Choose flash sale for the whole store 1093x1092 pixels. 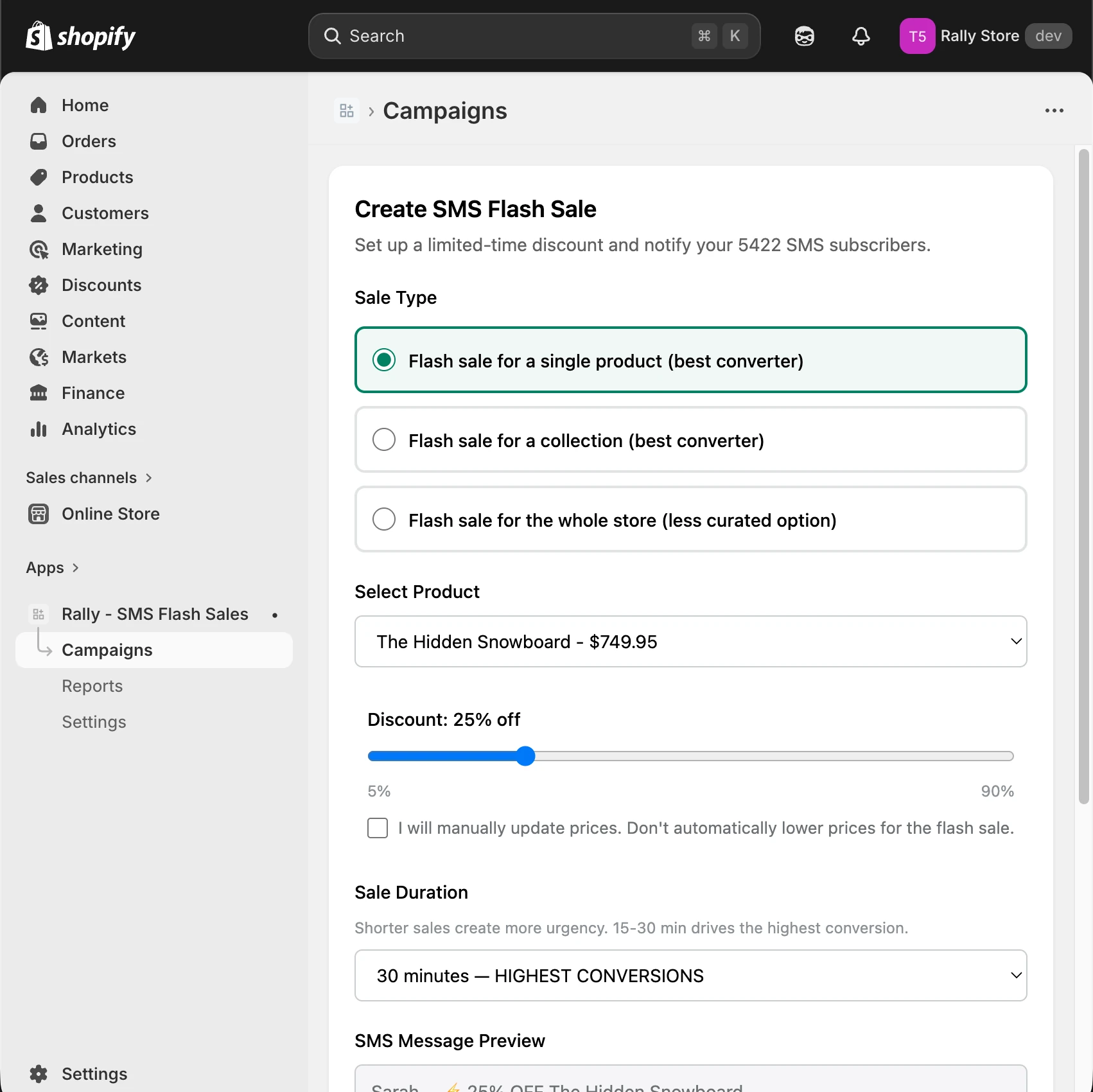click(384, 519)
